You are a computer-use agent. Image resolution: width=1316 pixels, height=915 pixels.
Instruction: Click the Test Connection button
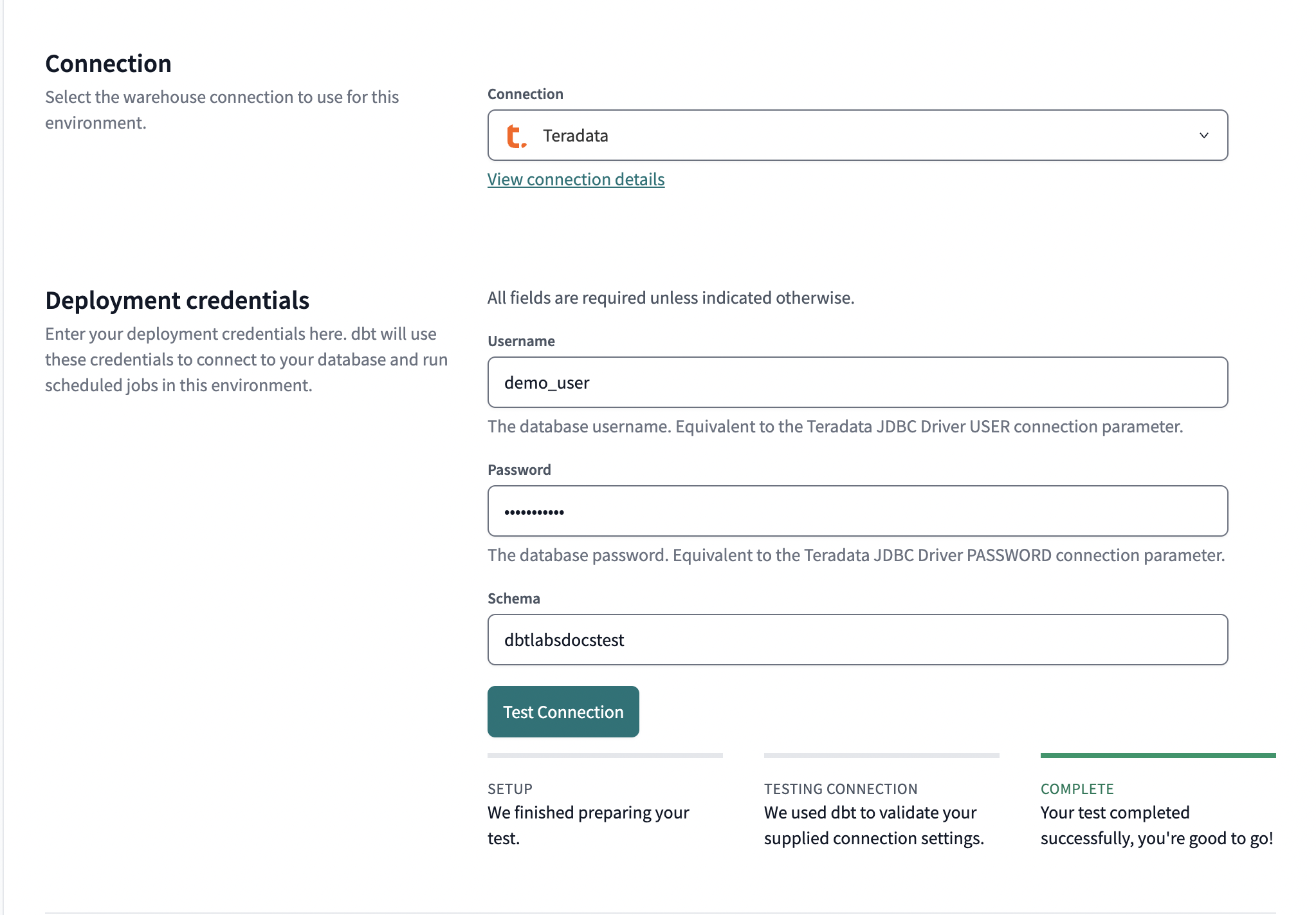(562, 712)
